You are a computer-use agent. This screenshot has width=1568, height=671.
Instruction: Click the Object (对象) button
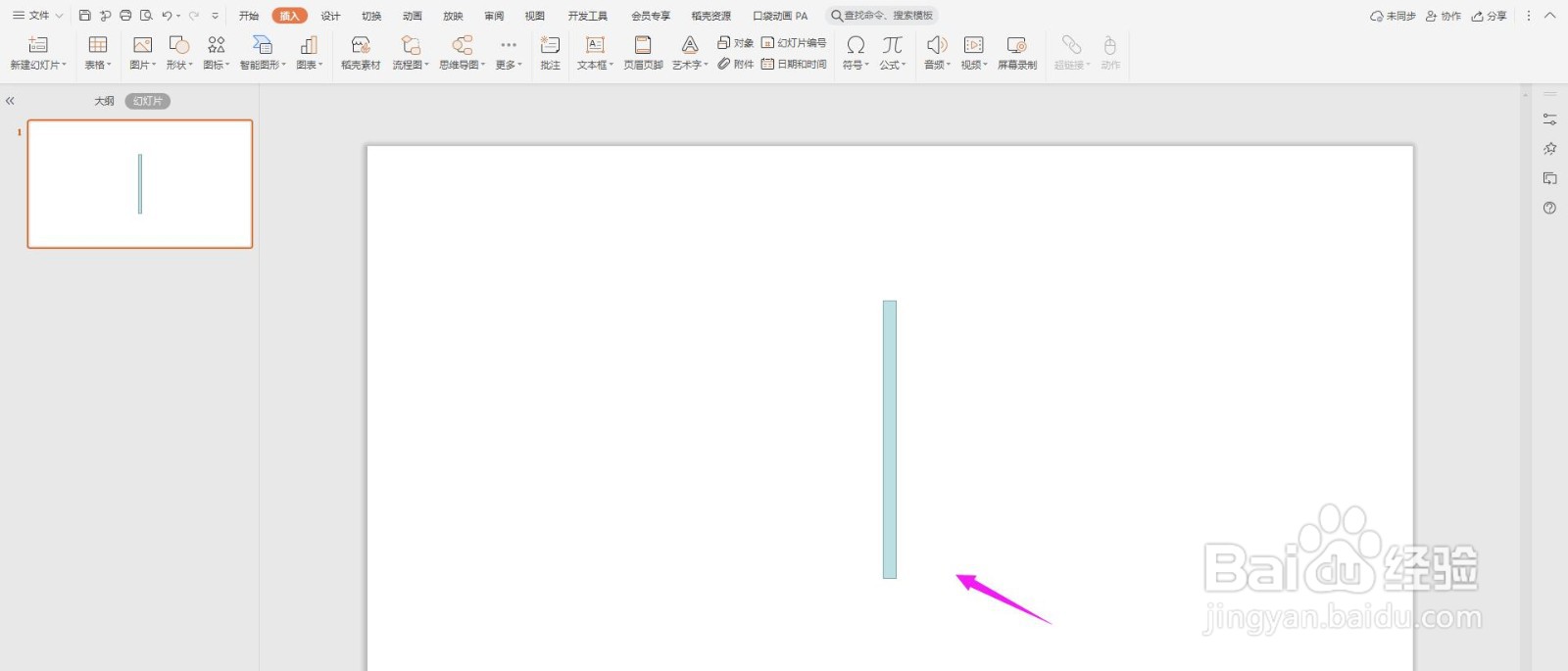click(735, 43)
